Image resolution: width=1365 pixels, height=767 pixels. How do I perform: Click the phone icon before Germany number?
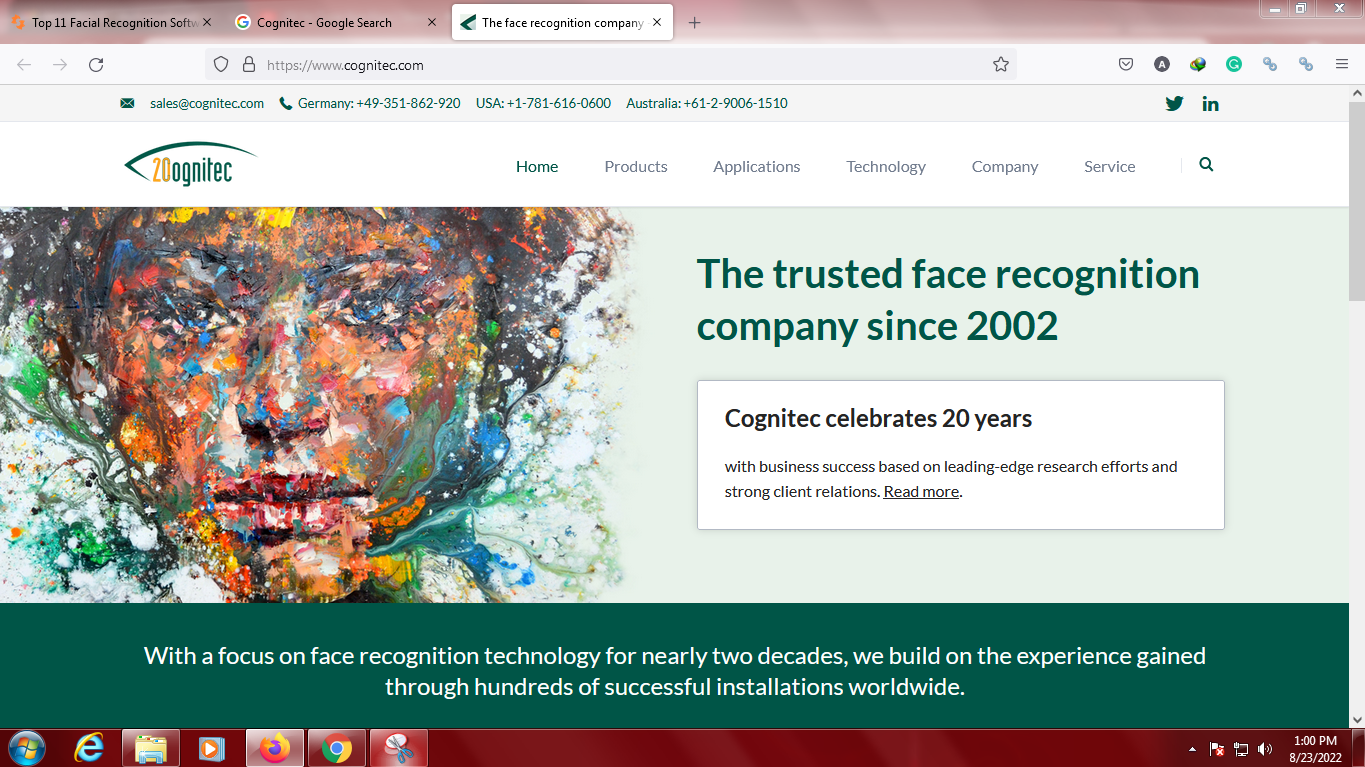286,103
